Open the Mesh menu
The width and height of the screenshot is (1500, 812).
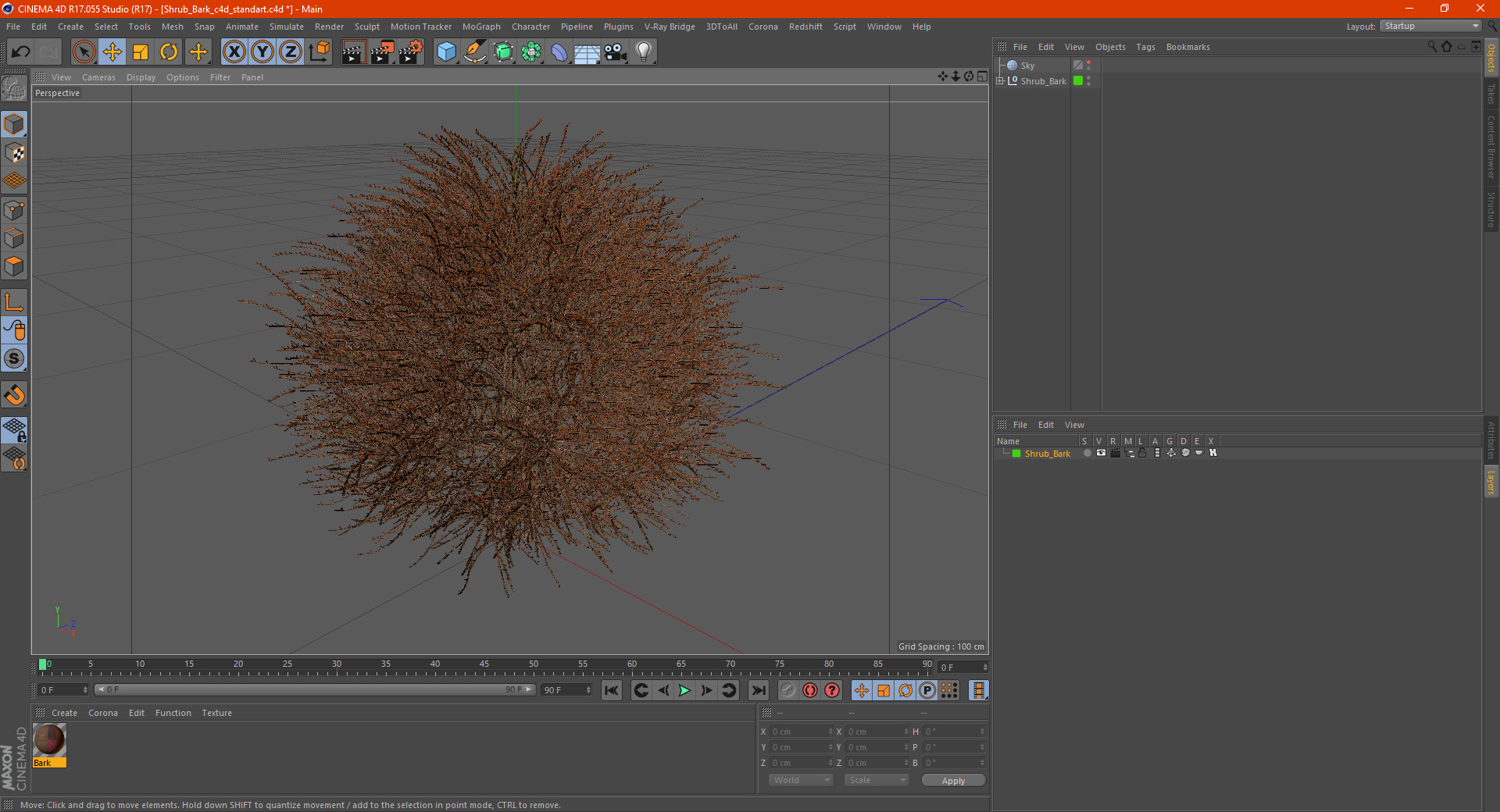(x=172, y=27)
